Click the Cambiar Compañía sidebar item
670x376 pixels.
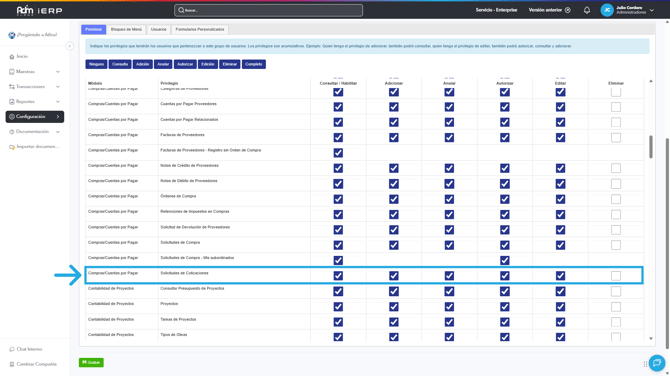(x=33, y=364)
